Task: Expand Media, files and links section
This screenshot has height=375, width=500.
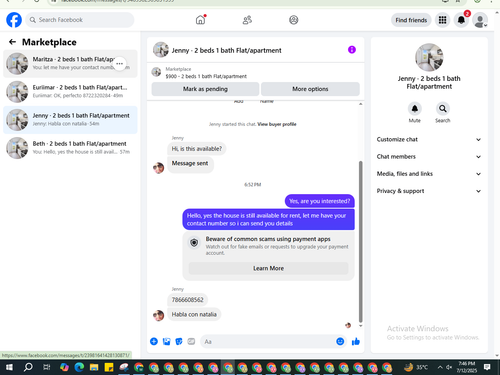Action: pyautogui.click(x=429, y=174)
